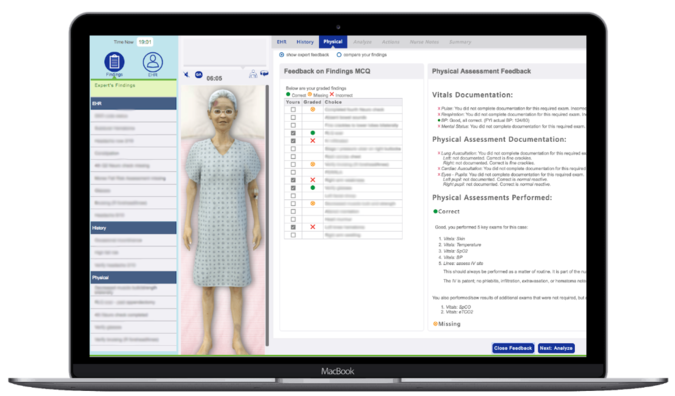Collapse the EHR section header in sidebar
The width and height of the screenshot is (675, 396).
point(133,103)
